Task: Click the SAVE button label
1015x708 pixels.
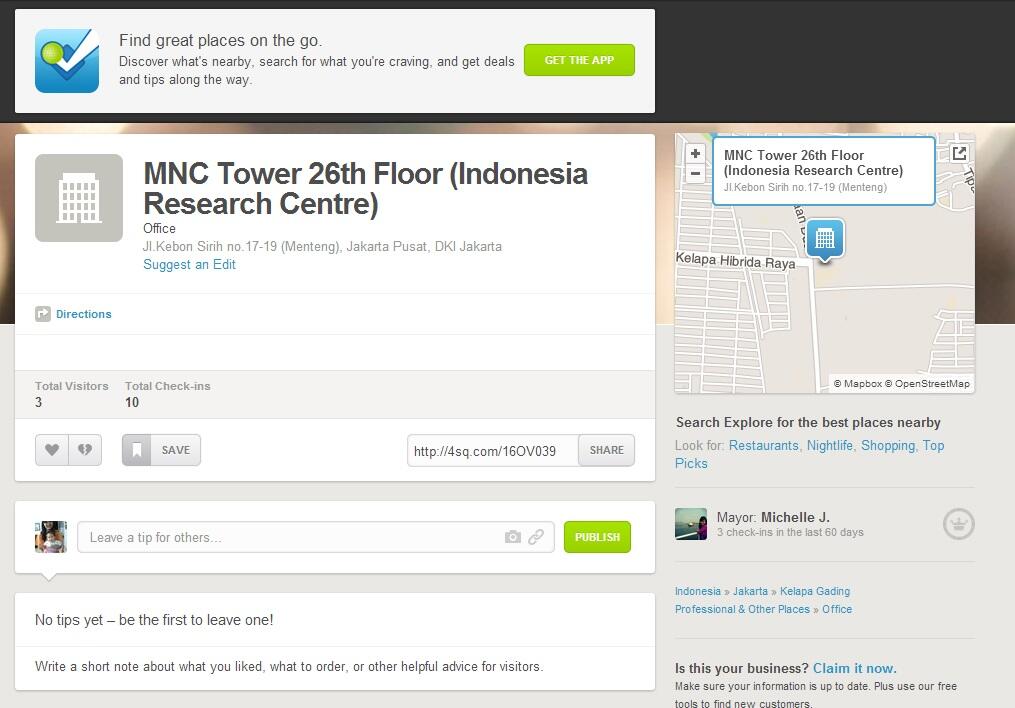Action: click(x=175, y=450)
